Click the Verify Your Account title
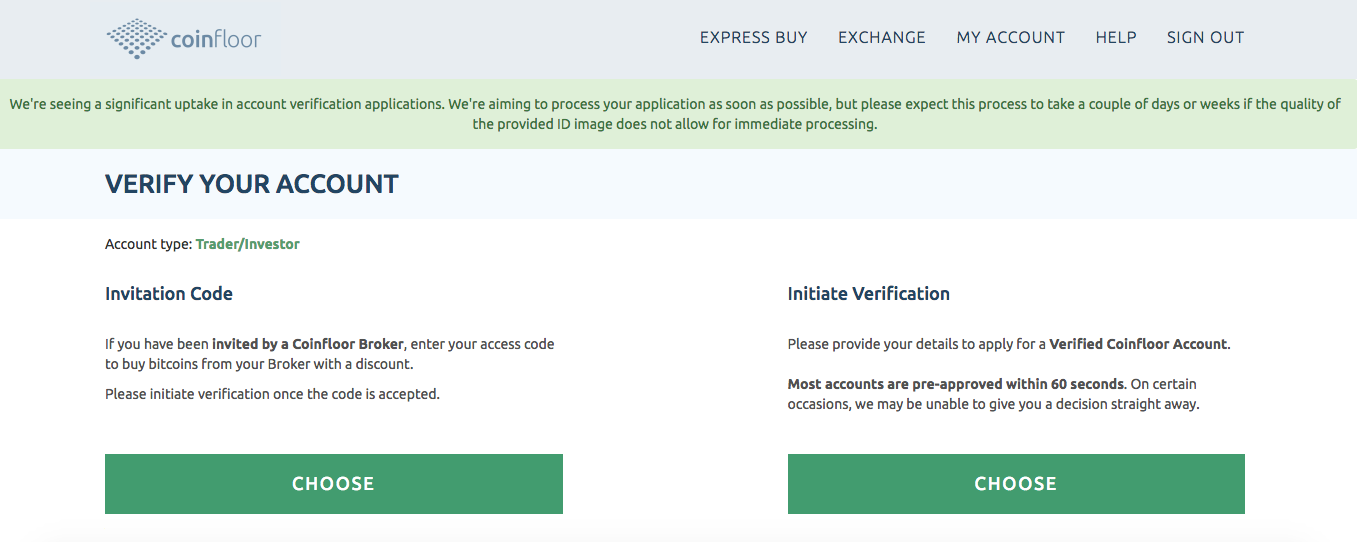Image resolution: width=1357 pixels, height=542 pixels. [x=252, y=184]
